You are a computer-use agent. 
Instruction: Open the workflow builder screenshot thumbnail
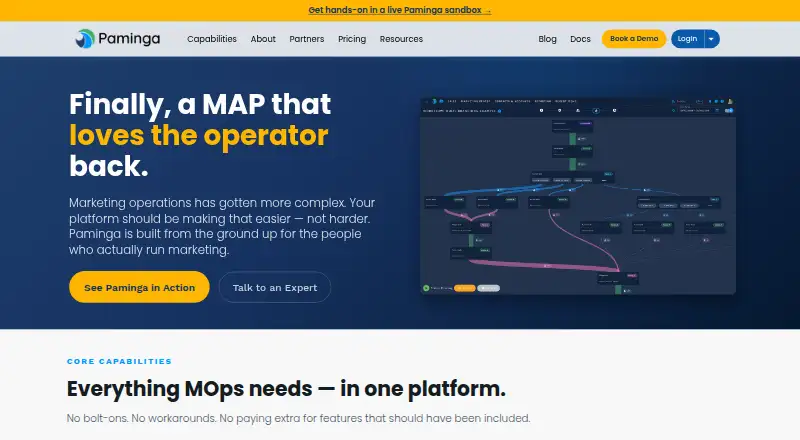pos(578,195)
